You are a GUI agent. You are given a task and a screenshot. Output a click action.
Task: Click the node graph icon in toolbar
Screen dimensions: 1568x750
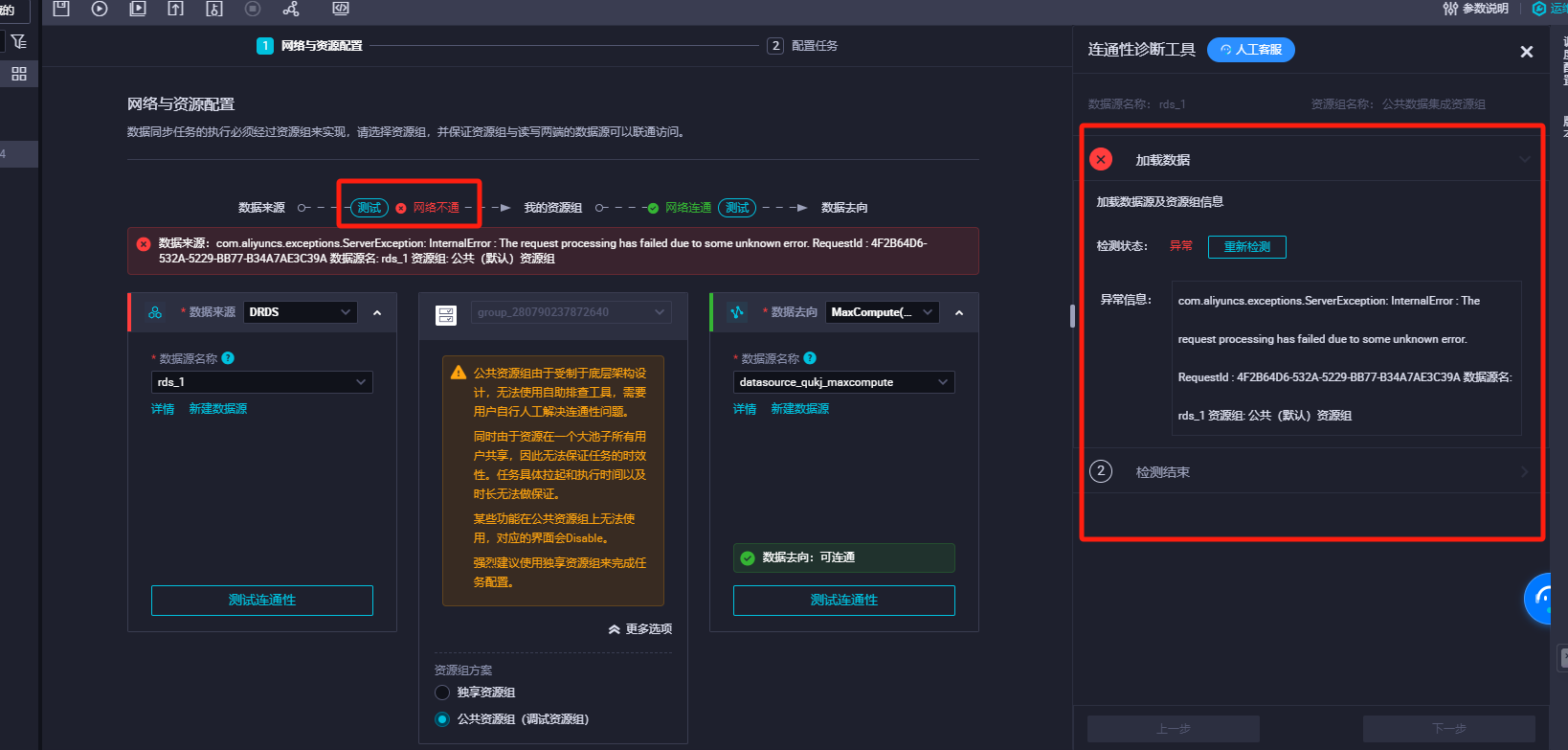[291, 9]
